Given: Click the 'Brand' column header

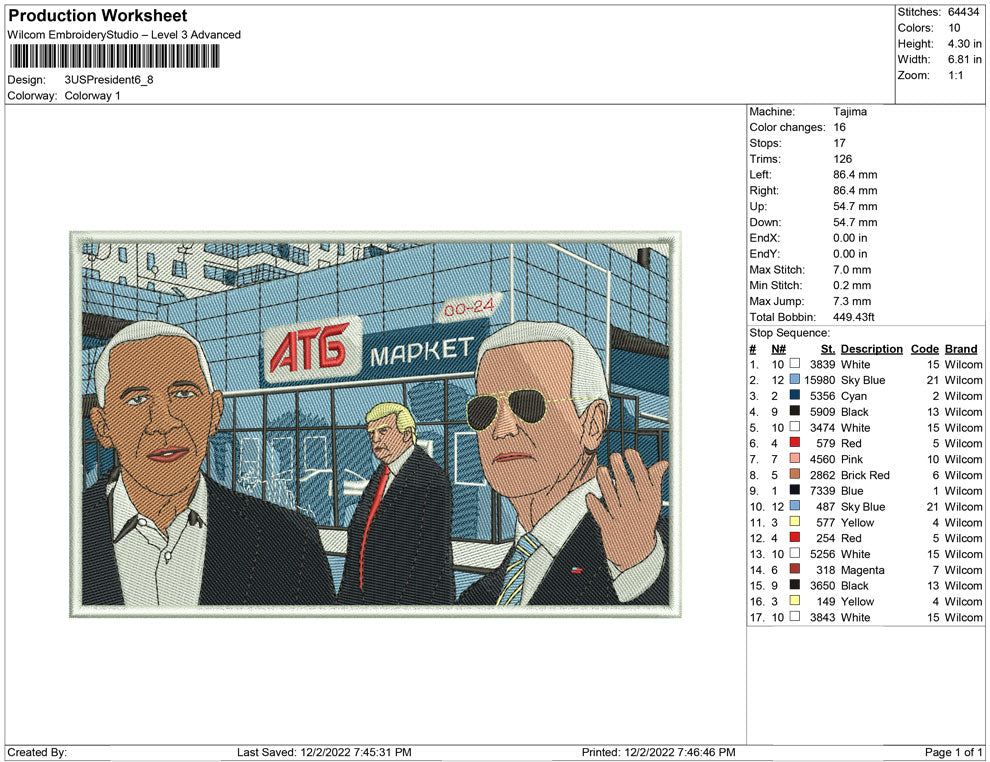Looking at the screenshot, I should coord(961,349).
